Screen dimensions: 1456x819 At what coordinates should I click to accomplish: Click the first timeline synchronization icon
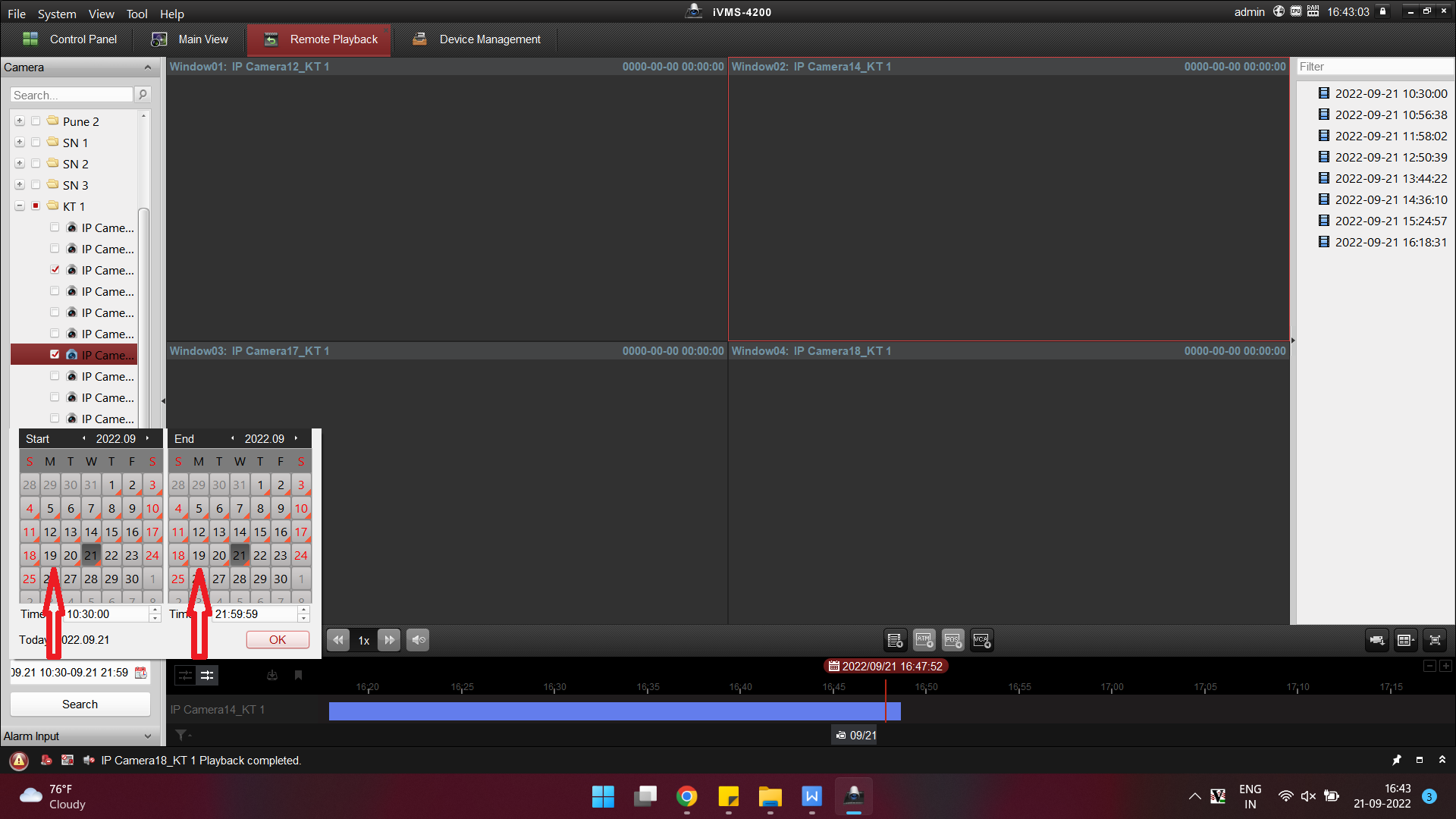coord(185,675)
